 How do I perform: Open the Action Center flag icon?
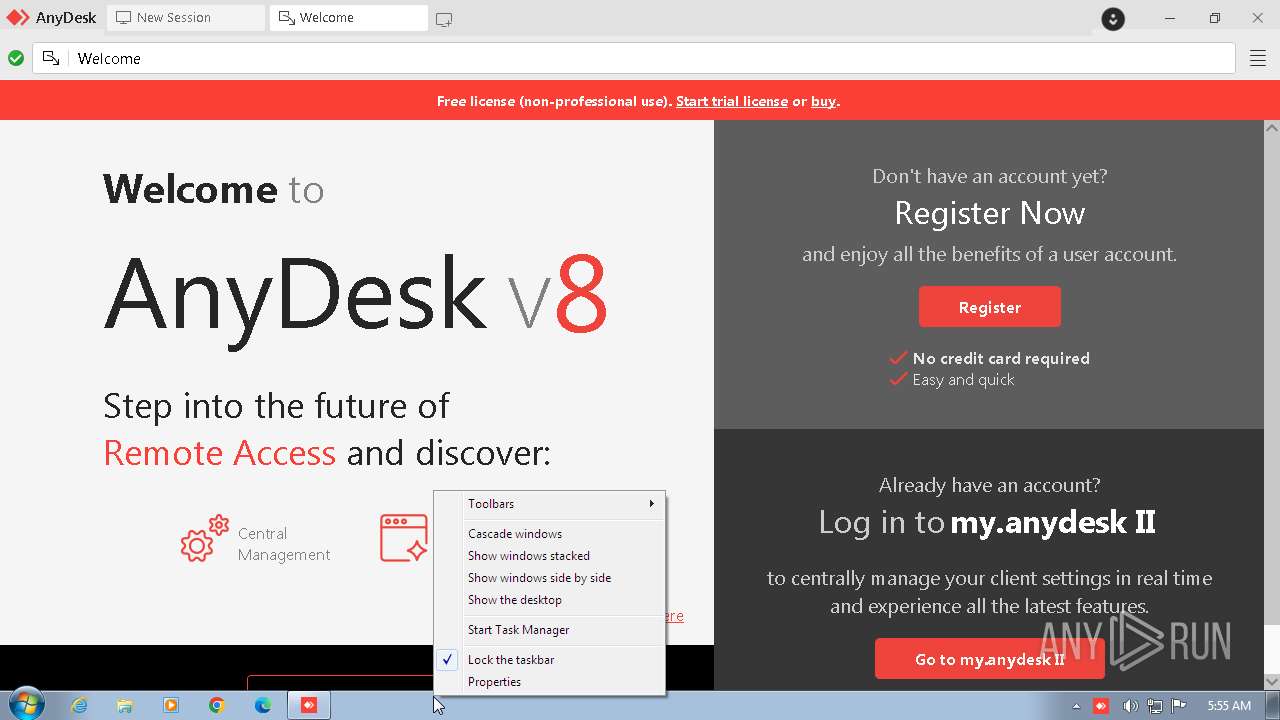point(1178,706)
